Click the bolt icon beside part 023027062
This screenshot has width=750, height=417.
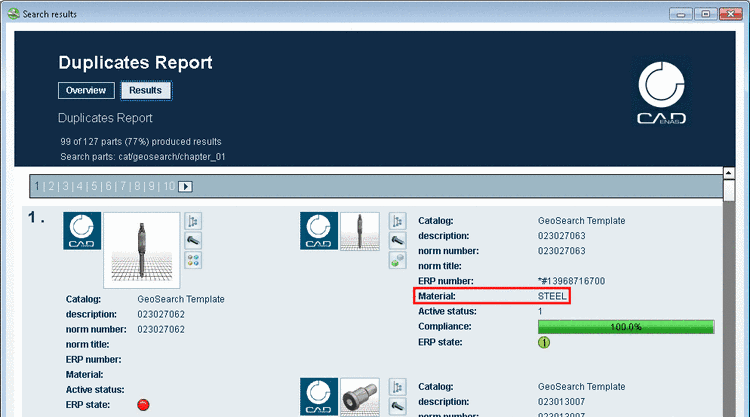[x=193, y=241]
